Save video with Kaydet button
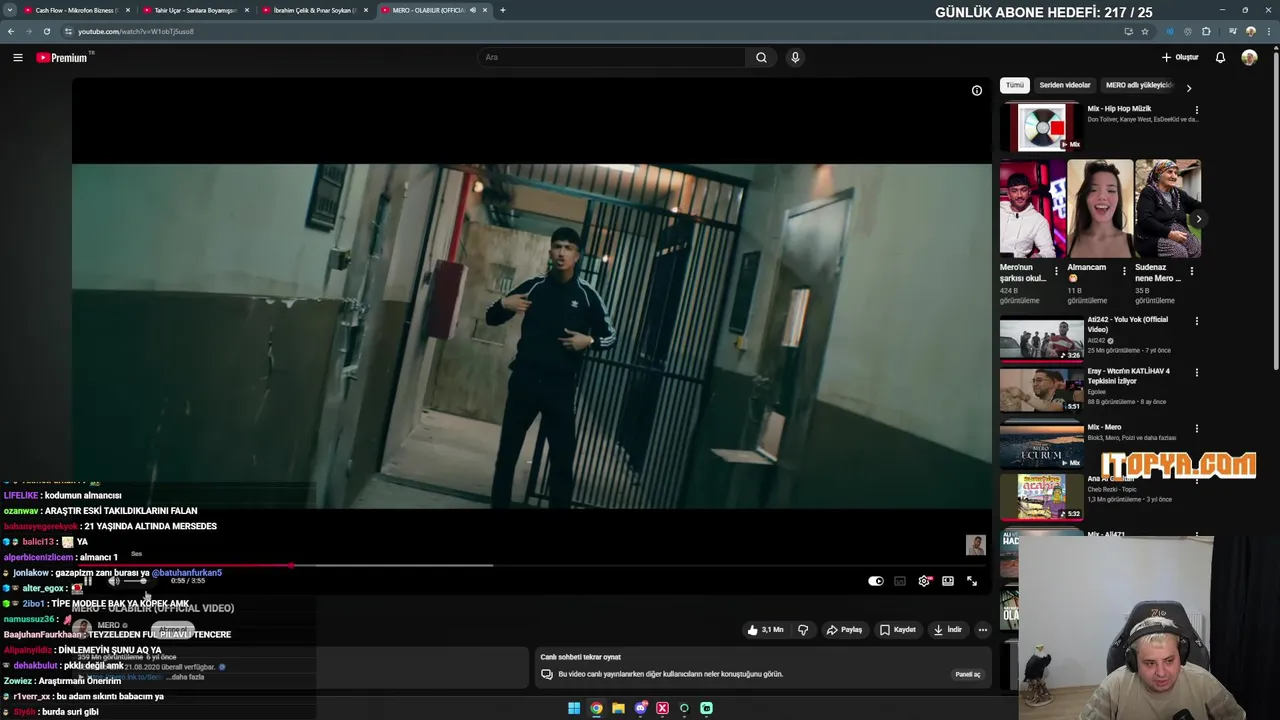Viewport: 1280px width, 720px height. coord(898,630)
